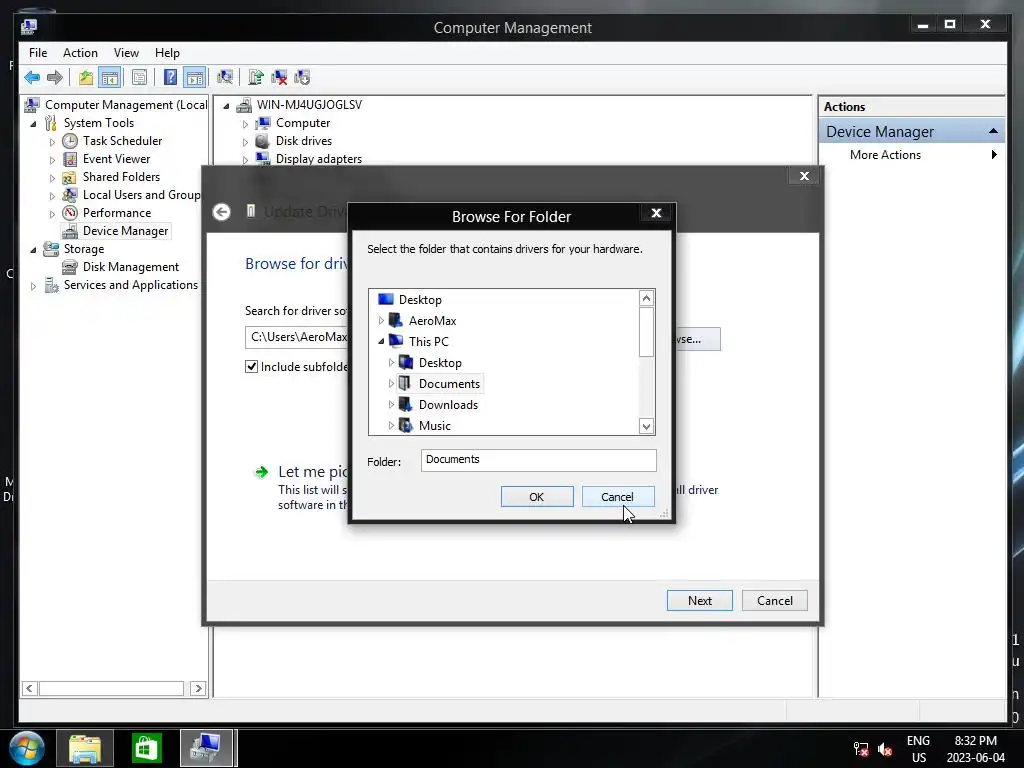
Task: Open the Start orb on taskbar
Action: point(27,748)
